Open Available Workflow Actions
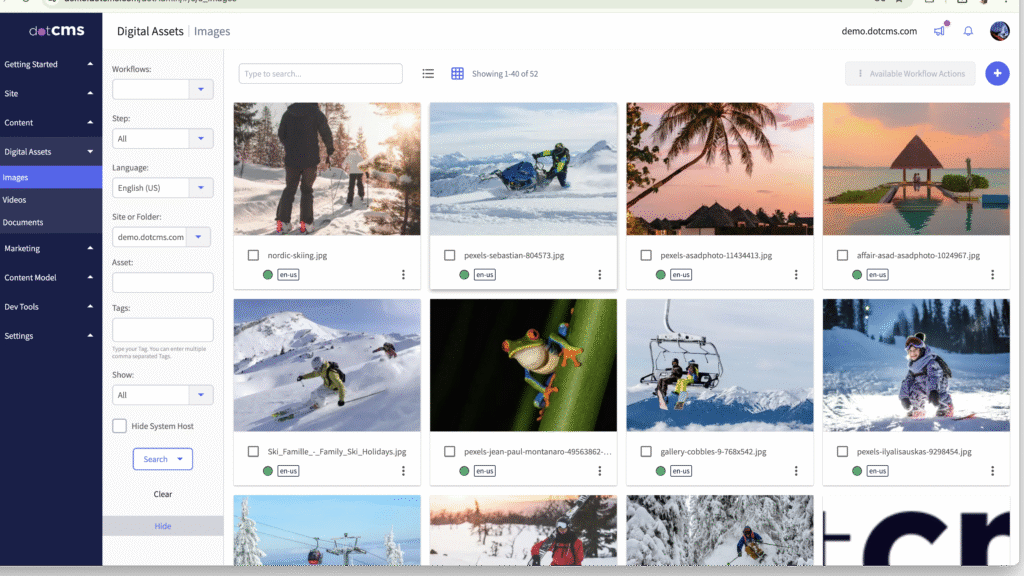The image size is (1024, 576). [910, 74]
